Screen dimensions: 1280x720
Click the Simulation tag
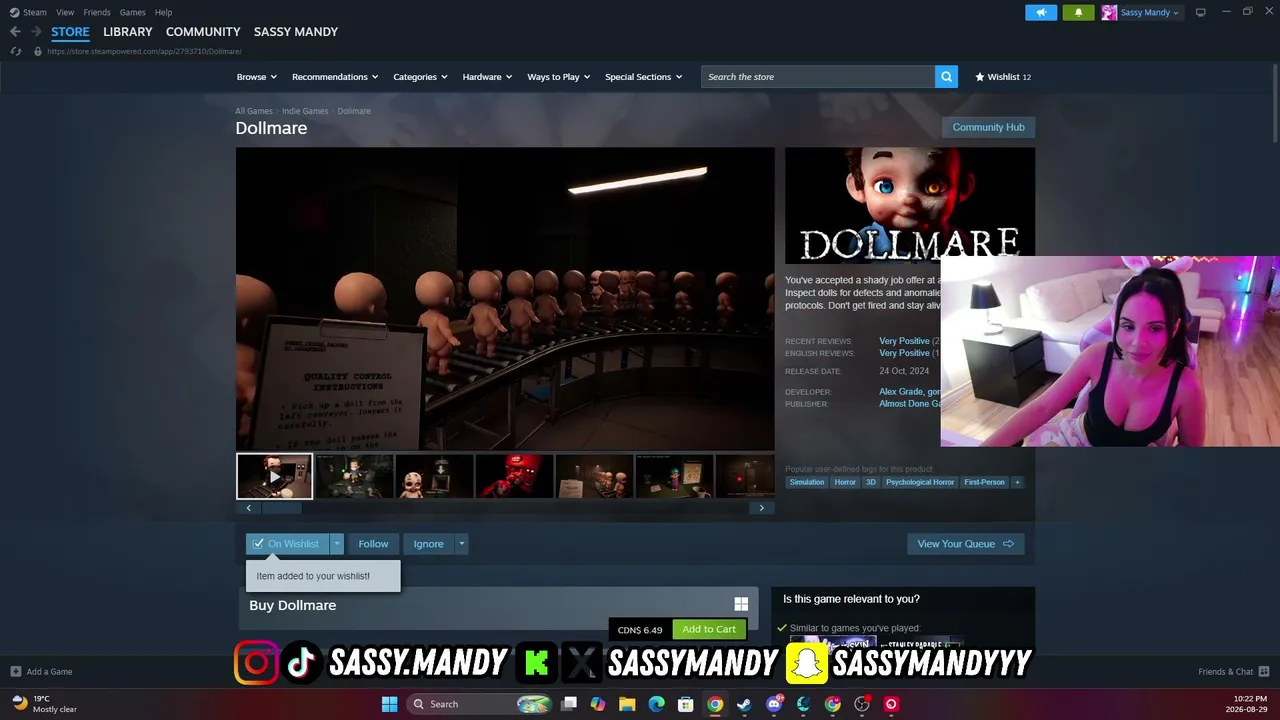point(807,482)
